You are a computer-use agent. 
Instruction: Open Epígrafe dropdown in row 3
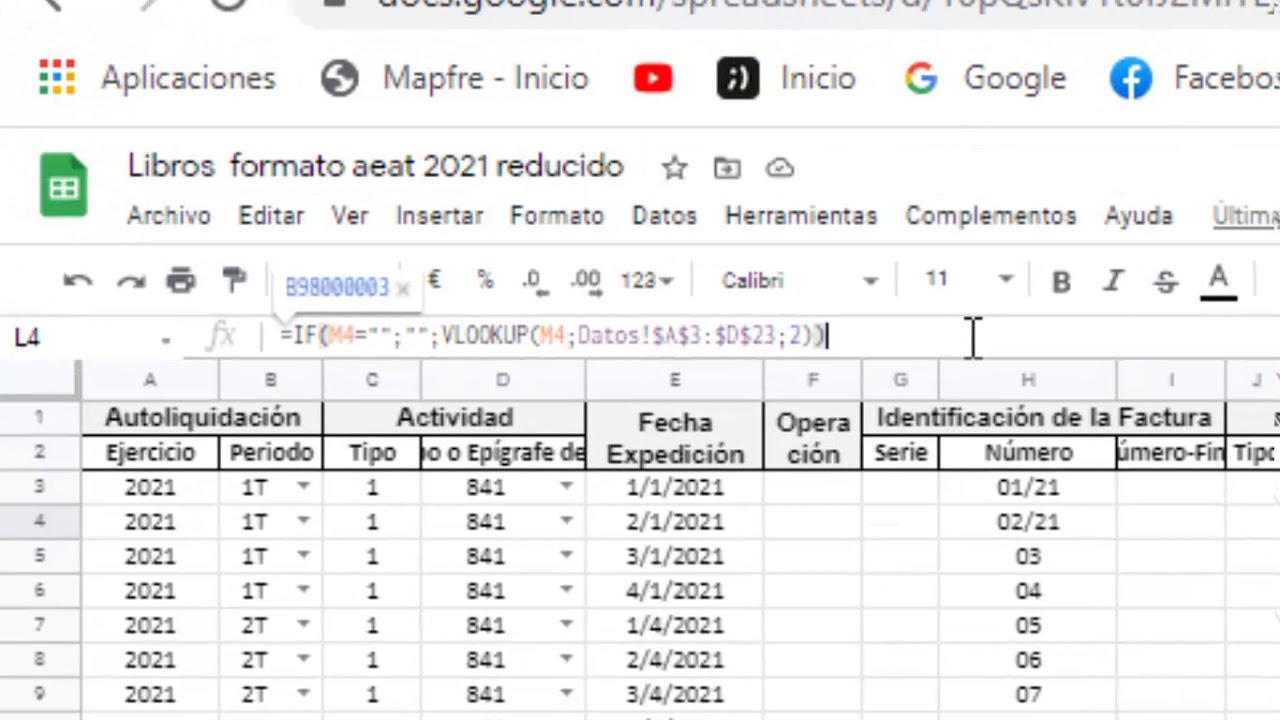pos(567,487)
